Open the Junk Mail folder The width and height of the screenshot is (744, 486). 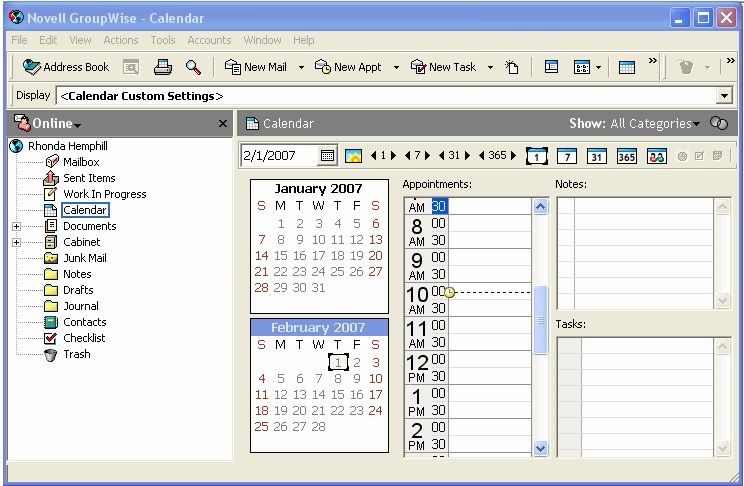pyautogui.click(x=85, y=258)
